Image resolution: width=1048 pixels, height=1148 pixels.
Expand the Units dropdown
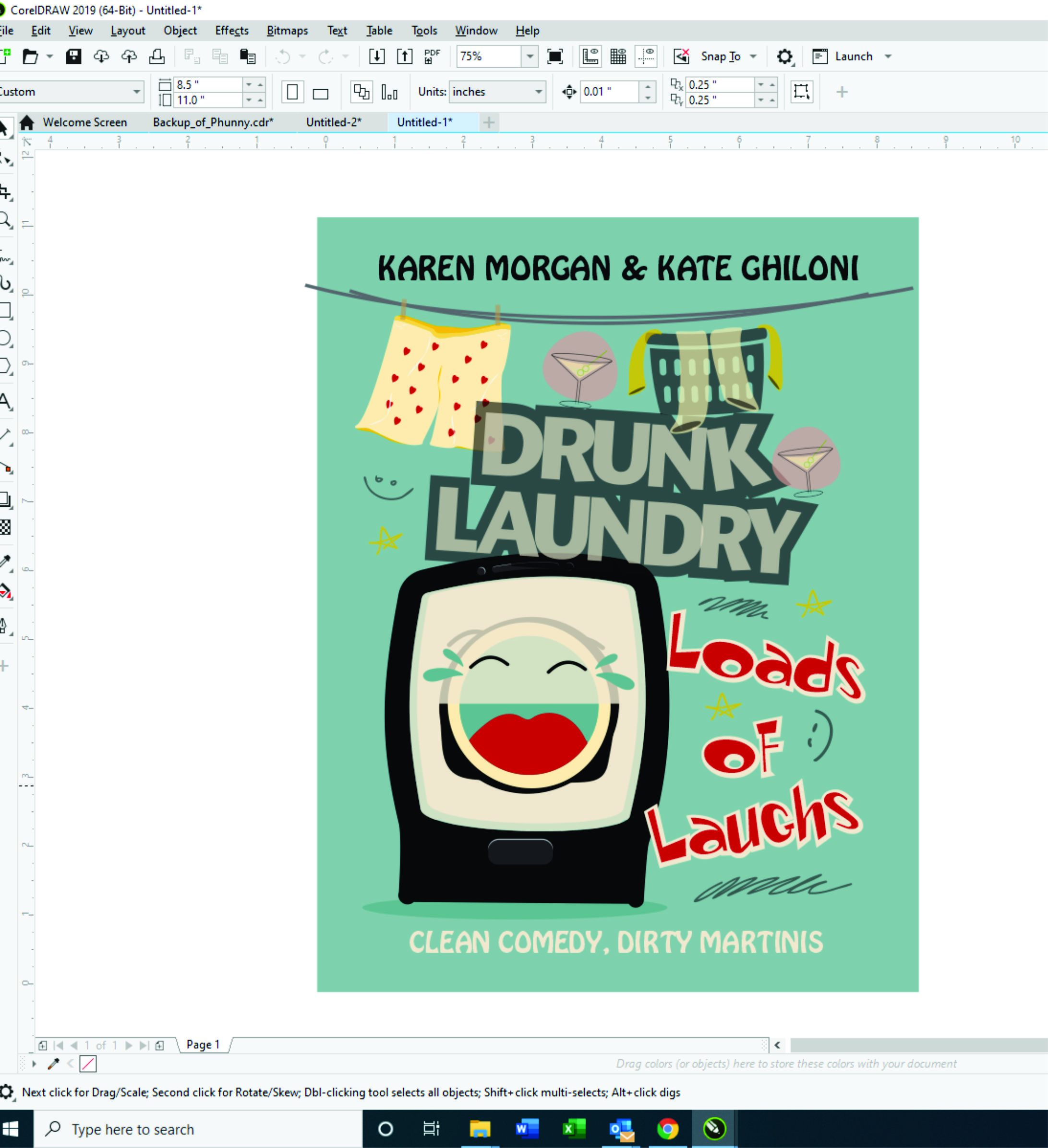(538, 92)
